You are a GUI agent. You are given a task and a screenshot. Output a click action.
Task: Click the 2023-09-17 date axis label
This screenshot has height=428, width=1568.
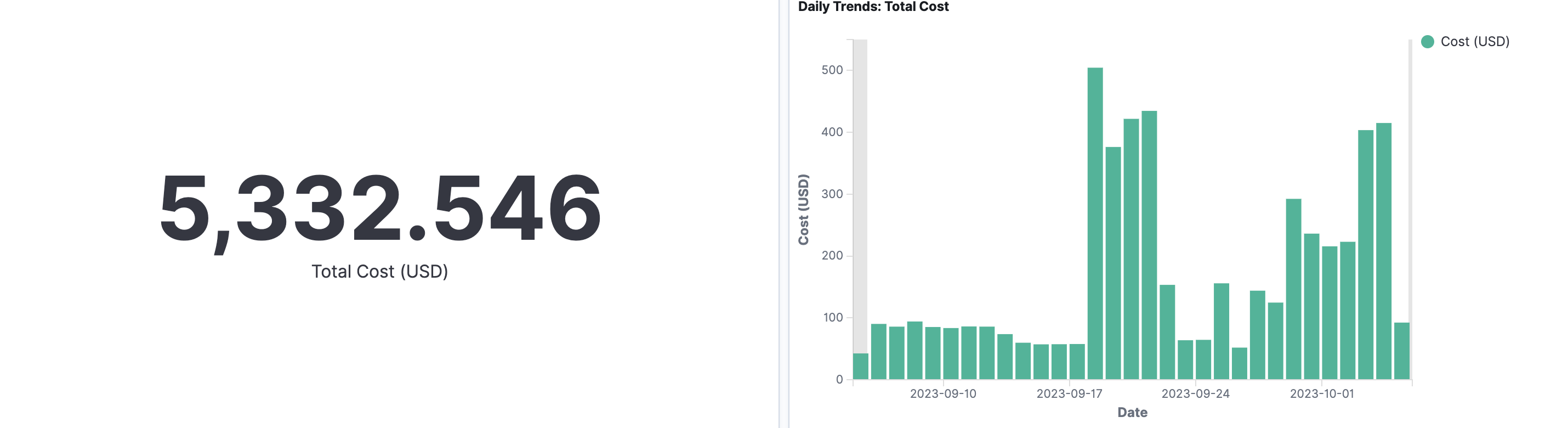pyautogui.click(x=1070, y=394)
